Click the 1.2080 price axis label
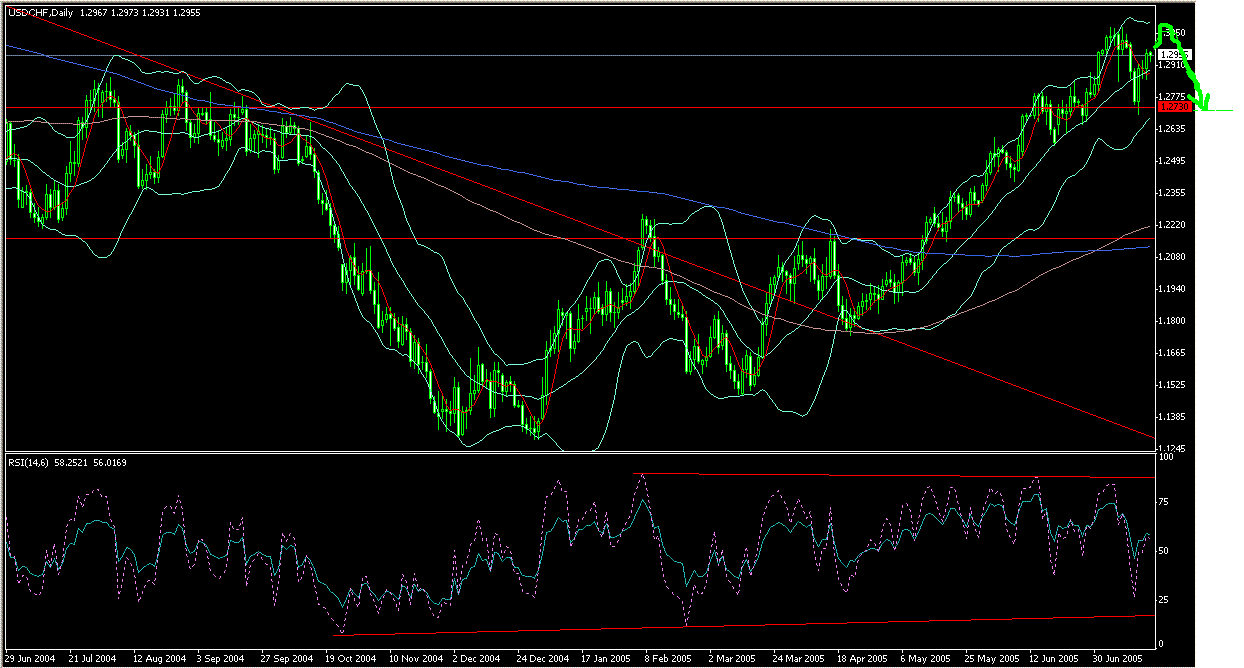Screen dimensions: 1244x668 [1170, 257]
